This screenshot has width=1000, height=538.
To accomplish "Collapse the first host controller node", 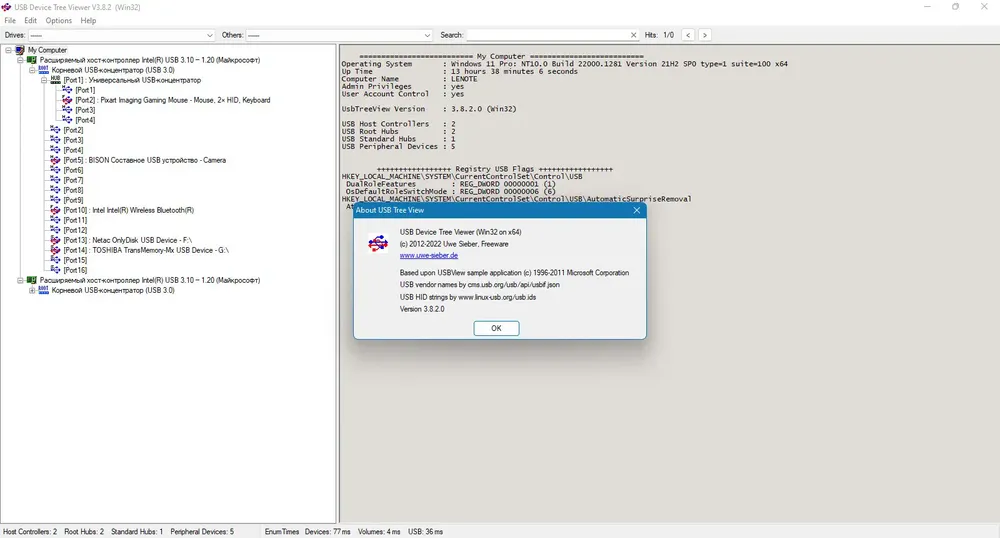I will pyautogui.click(x=20, y=60).
